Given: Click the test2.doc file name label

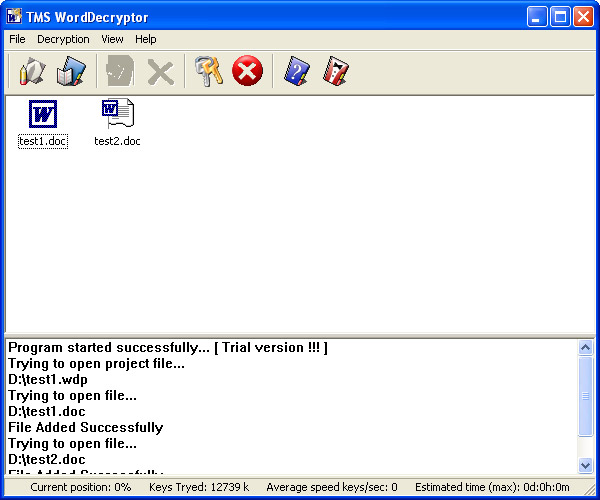Looking at the screenshot, I should point(117,141).
